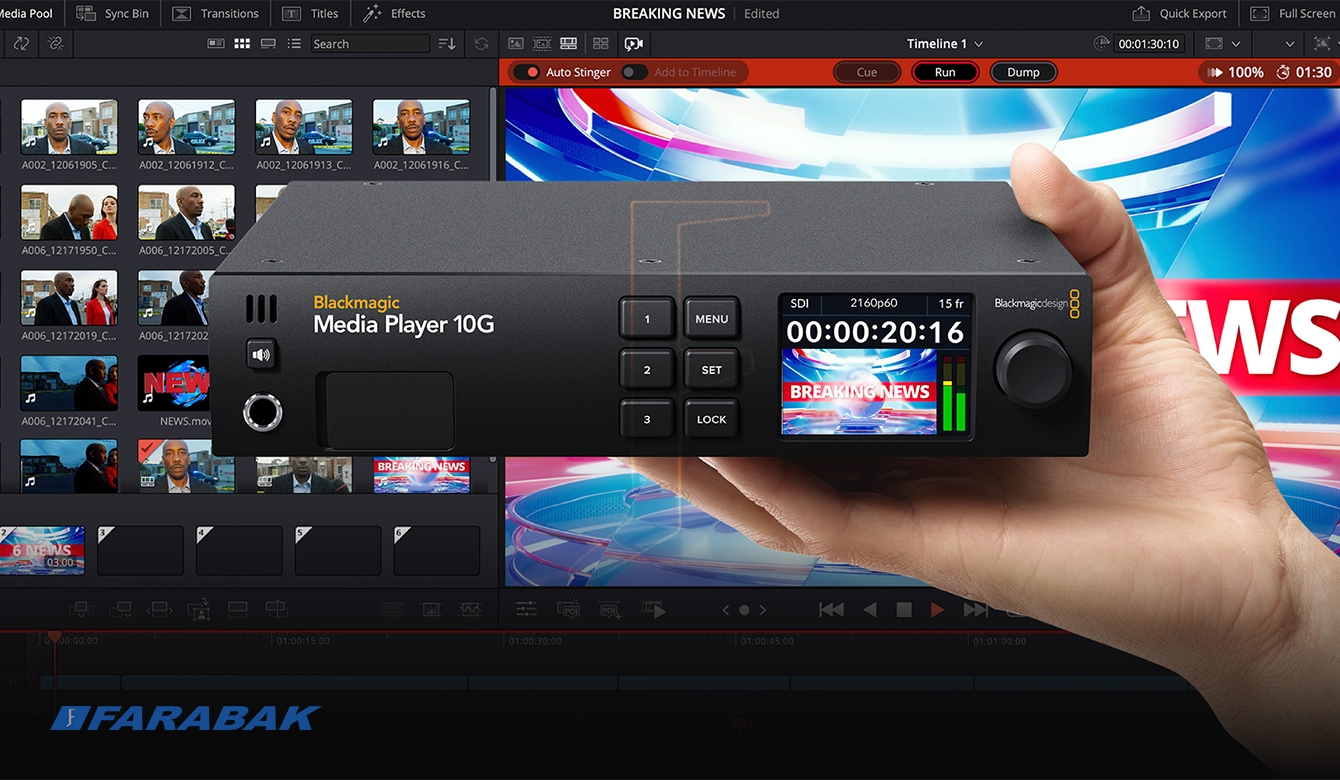Viewport: 1340px width, 780px height.
Task: Select the multiview grid icon
Action: pyautogui.click(x=600, y=44)
